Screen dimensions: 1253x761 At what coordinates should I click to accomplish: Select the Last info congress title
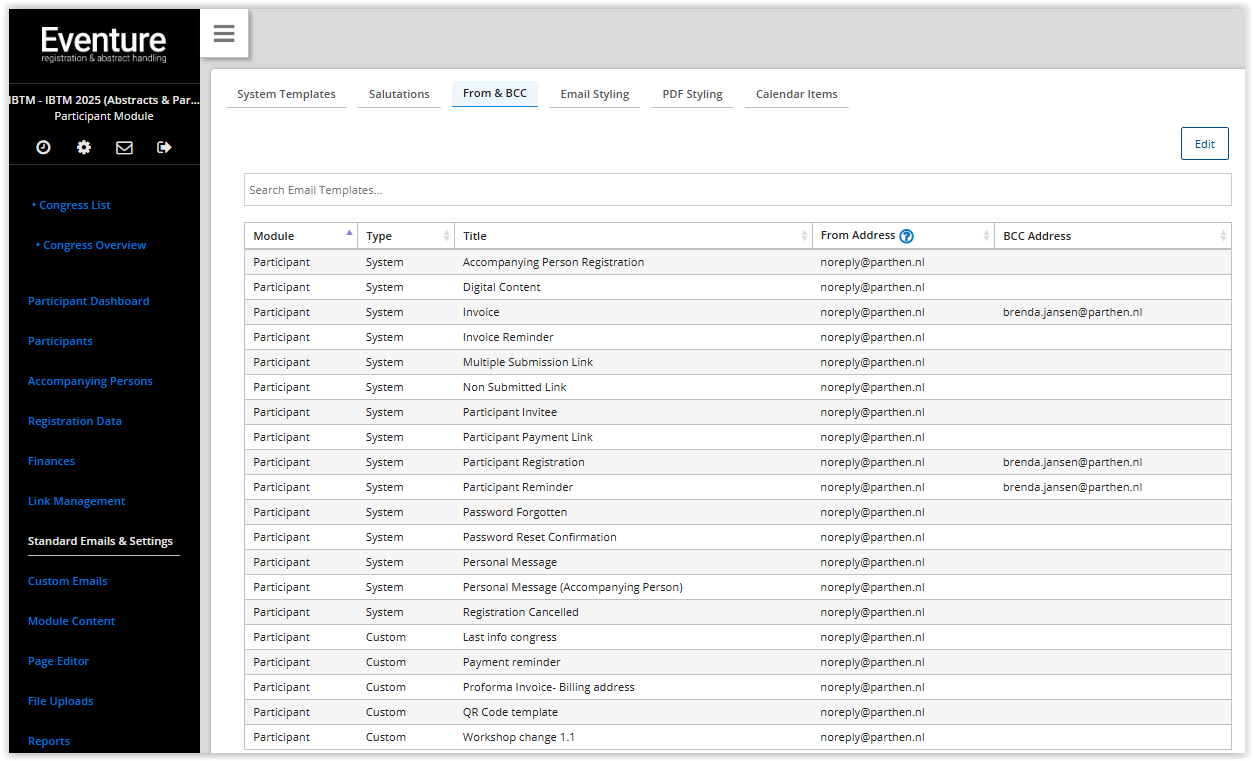(x=510, y=637)
